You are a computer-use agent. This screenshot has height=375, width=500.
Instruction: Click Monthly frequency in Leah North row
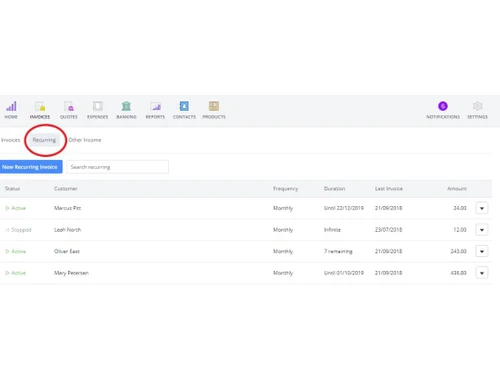coord(283,230)
